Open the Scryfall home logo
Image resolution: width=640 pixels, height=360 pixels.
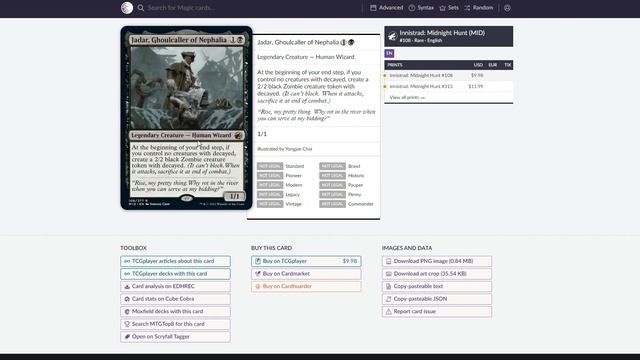[x=127, y=8]
